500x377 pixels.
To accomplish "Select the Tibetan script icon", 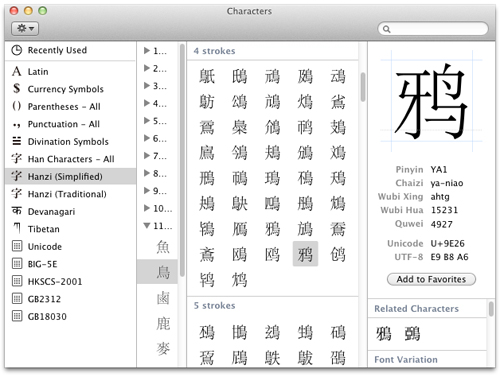I will pos(17,229).
